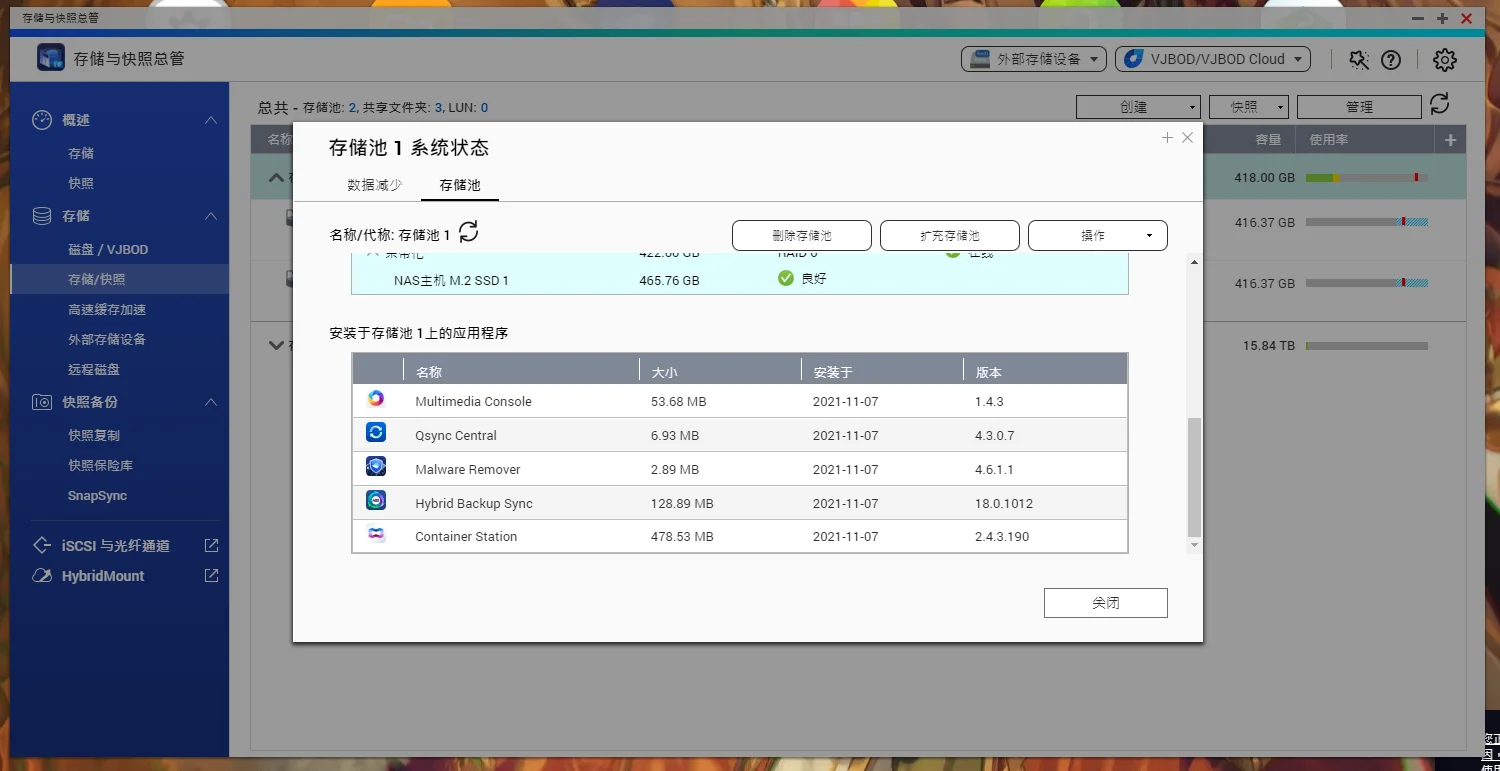Click scrollbar down arrow in dialog
This screenshot has height=771, width=1500.
point(1194,545)
